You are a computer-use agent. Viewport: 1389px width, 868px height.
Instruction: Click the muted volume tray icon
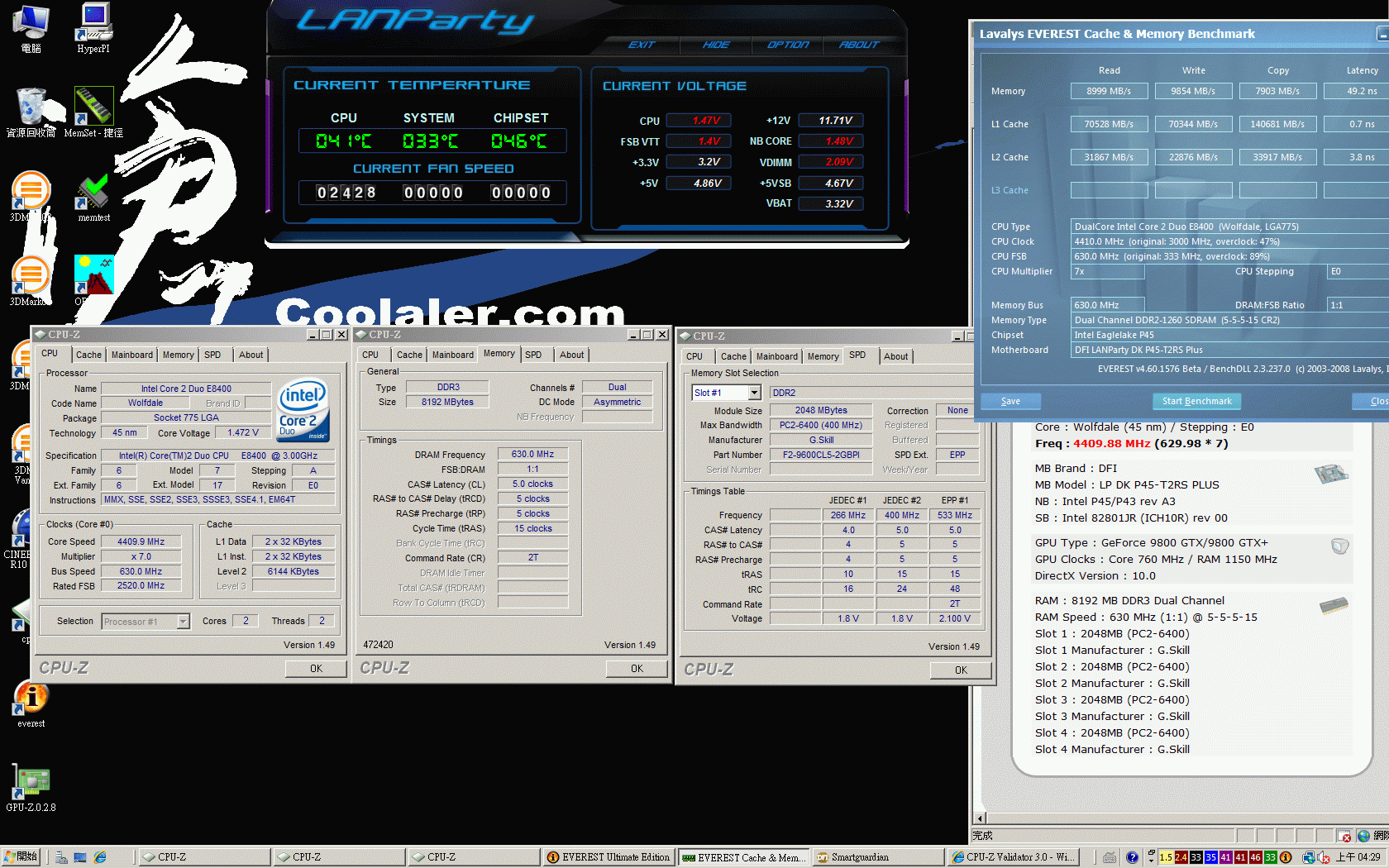tap(1324, 858)
